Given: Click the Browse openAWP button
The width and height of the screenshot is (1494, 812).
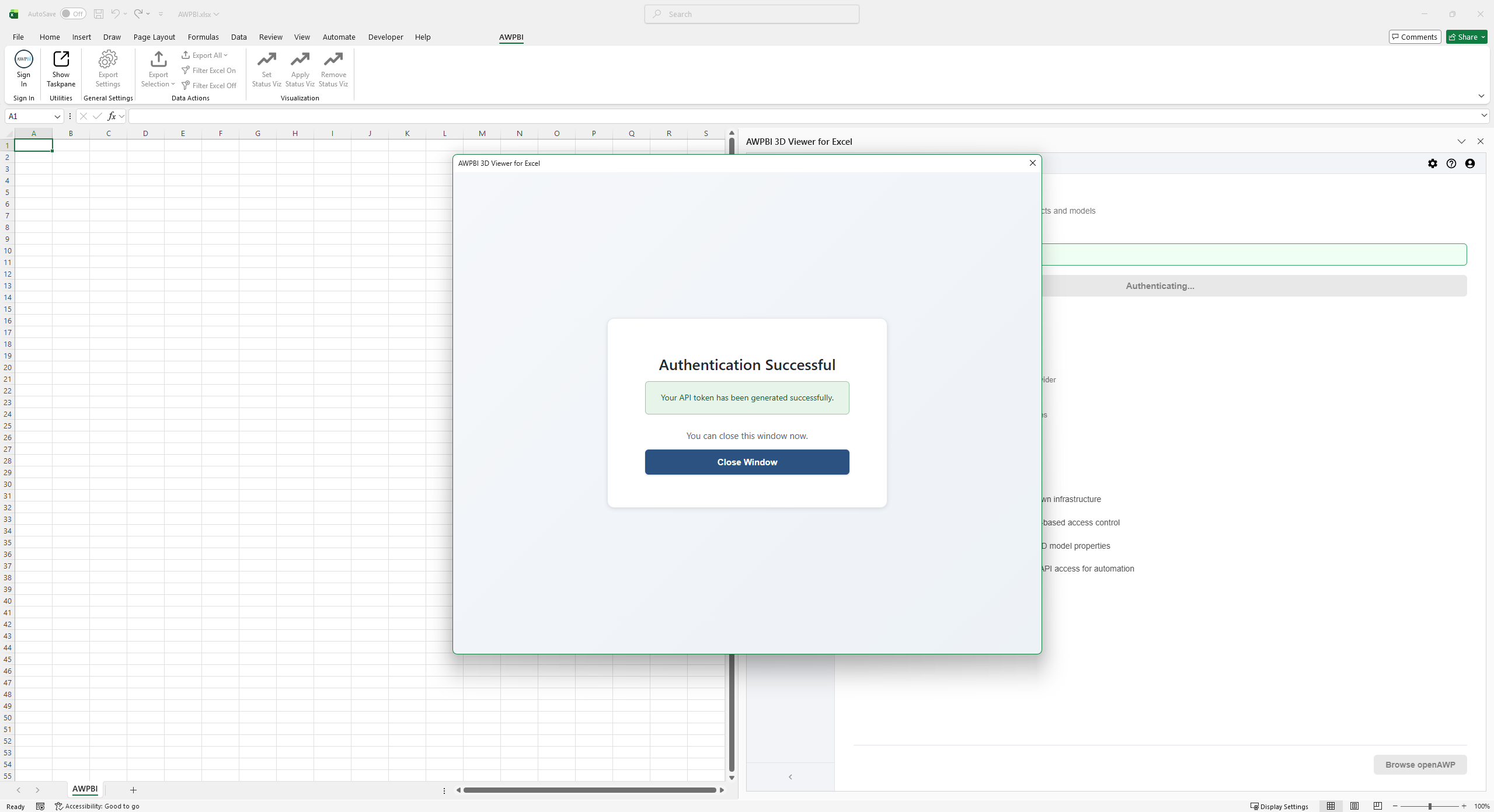Looking at the screenshot, I should pos(1420,764).
